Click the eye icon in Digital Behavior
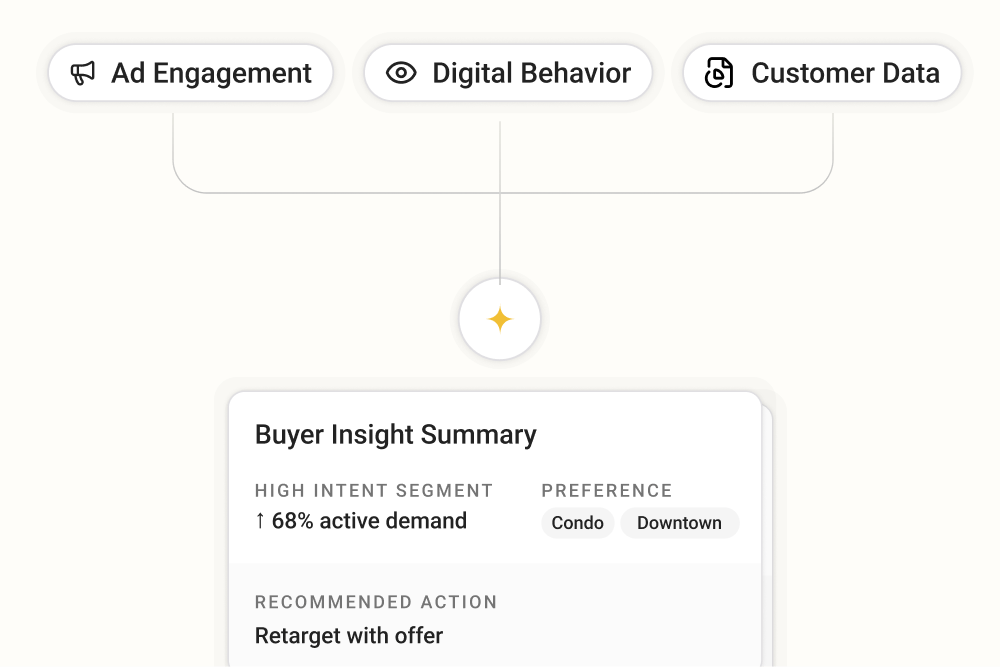Screen dimensions: 1000x667 click(401, 73)
